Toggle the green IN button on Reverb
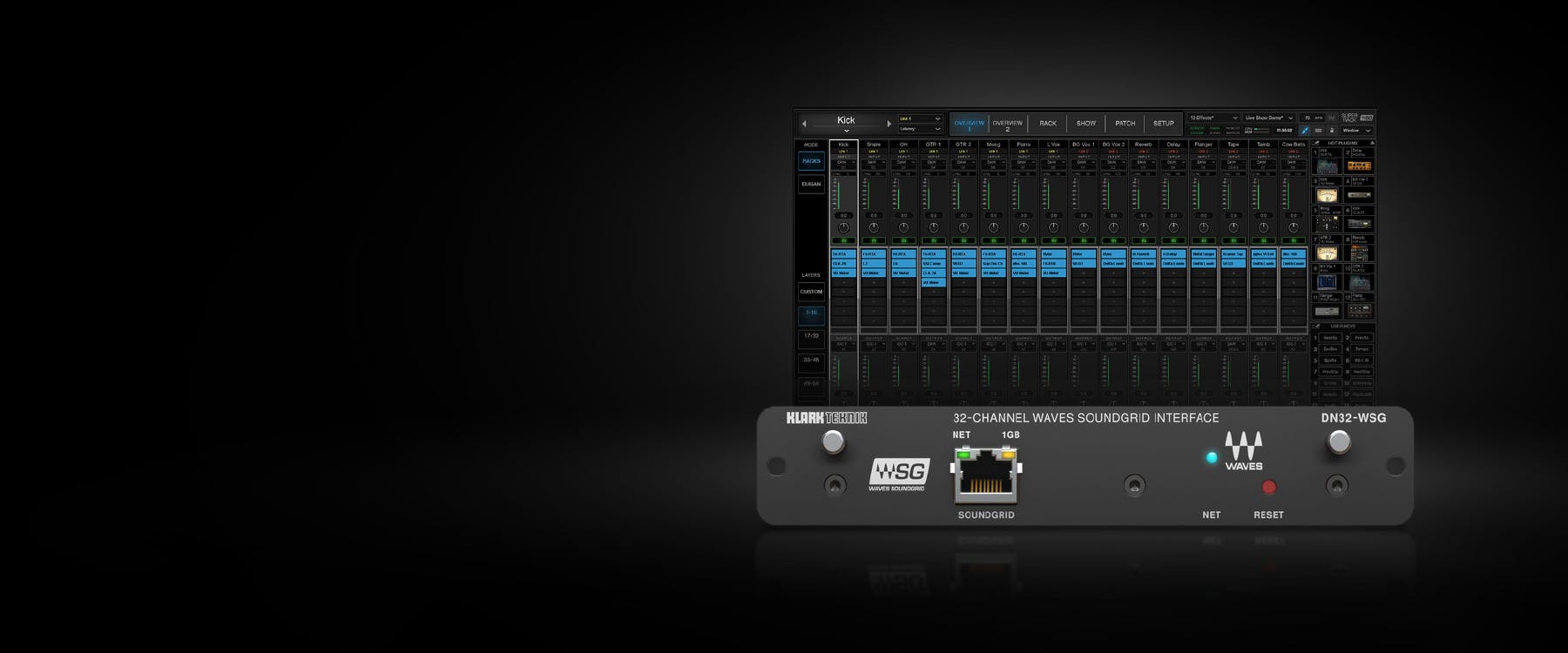 (x=1143, y=241)
